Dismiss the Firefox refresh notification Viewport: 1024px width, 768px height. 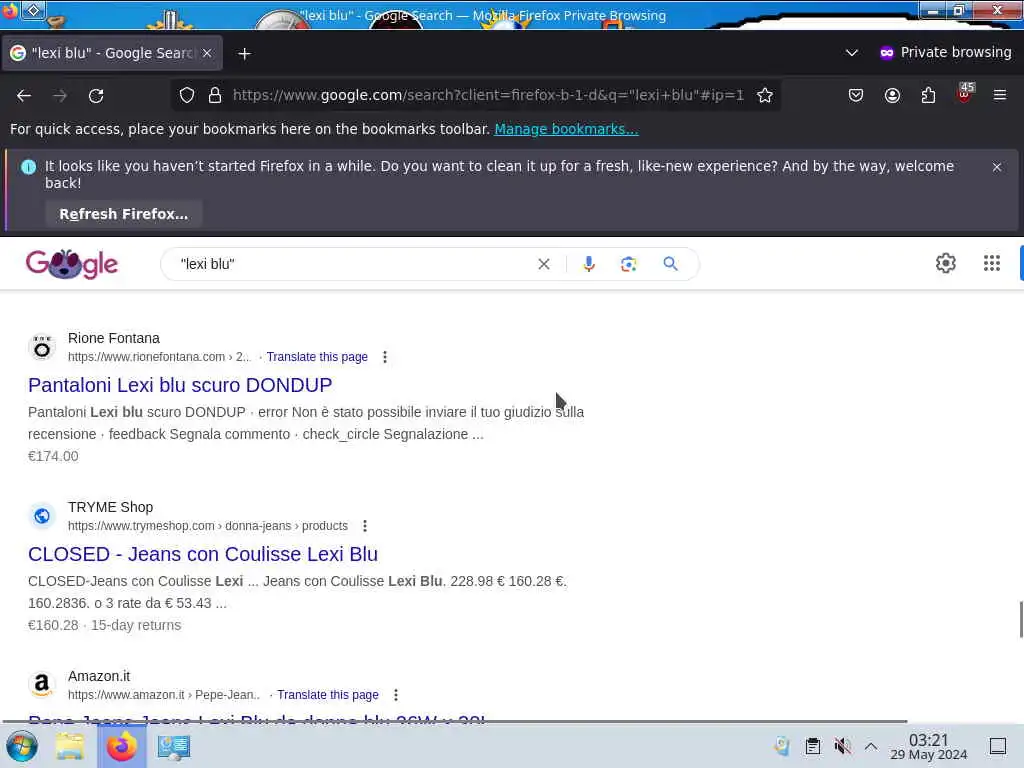(x=997, y=167)
